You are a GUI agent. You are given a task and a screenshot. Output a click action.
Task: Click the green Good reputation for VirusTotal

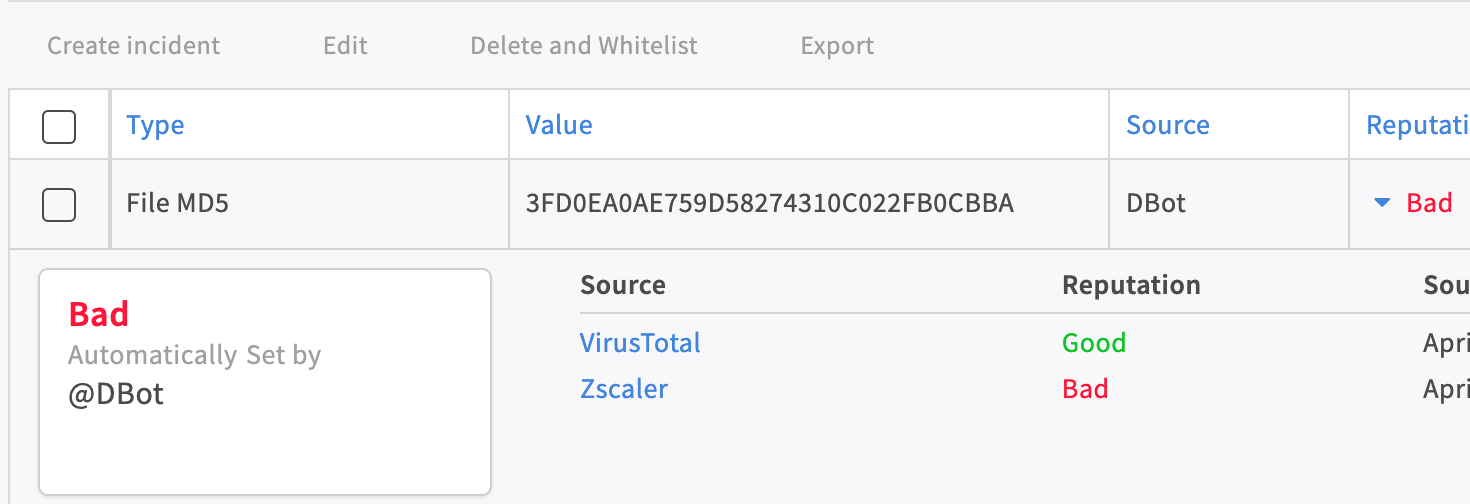(1094, 343)
